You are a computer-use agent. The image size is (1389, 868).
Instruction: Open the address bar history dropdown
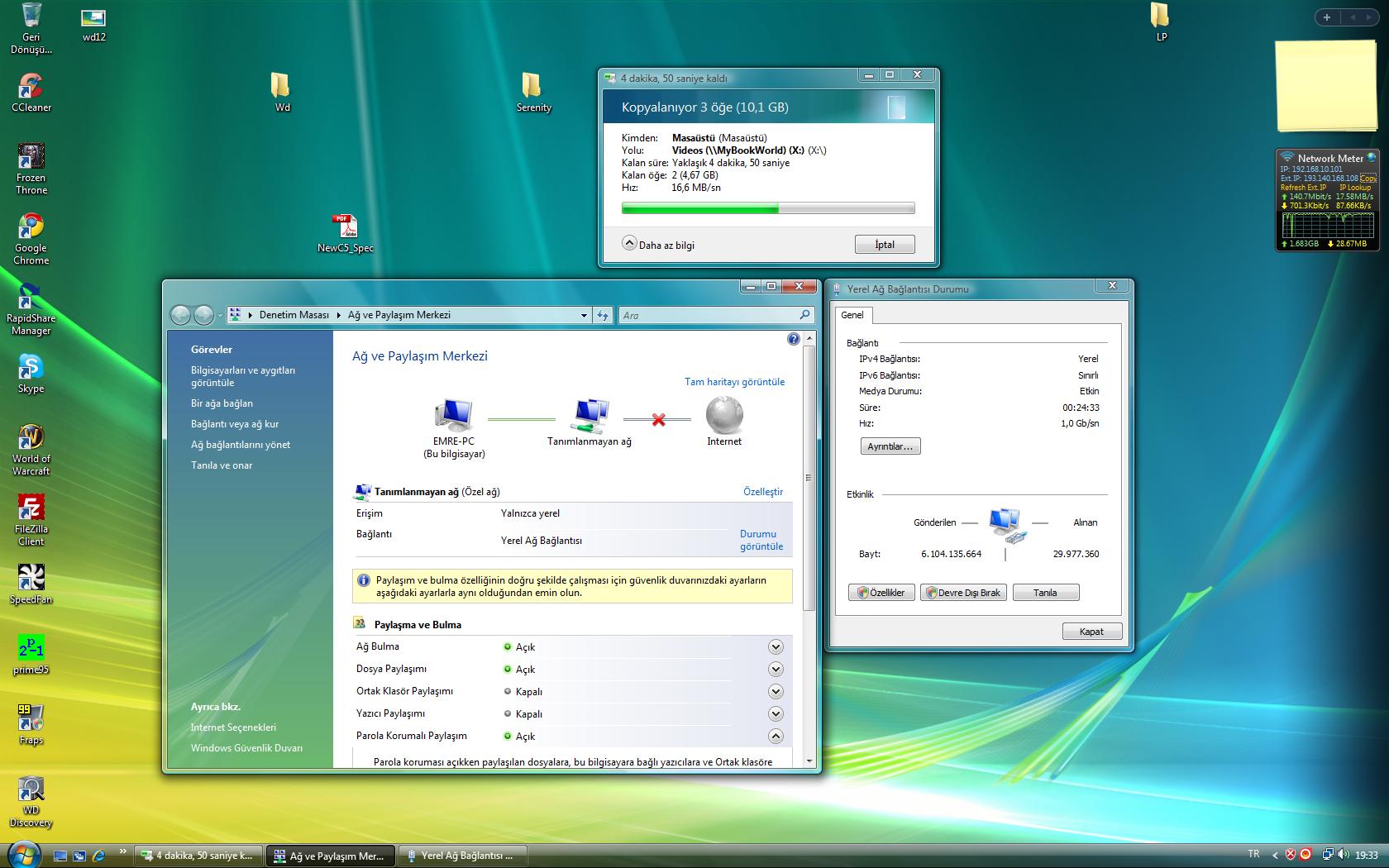584,315
